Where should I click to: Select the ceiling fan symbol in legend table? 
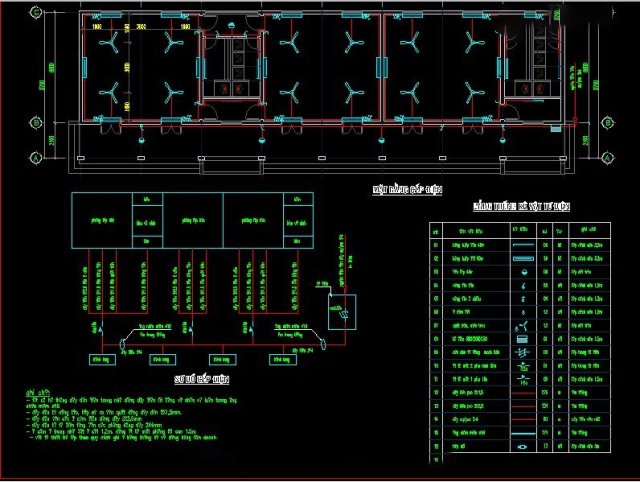point(522,325)
